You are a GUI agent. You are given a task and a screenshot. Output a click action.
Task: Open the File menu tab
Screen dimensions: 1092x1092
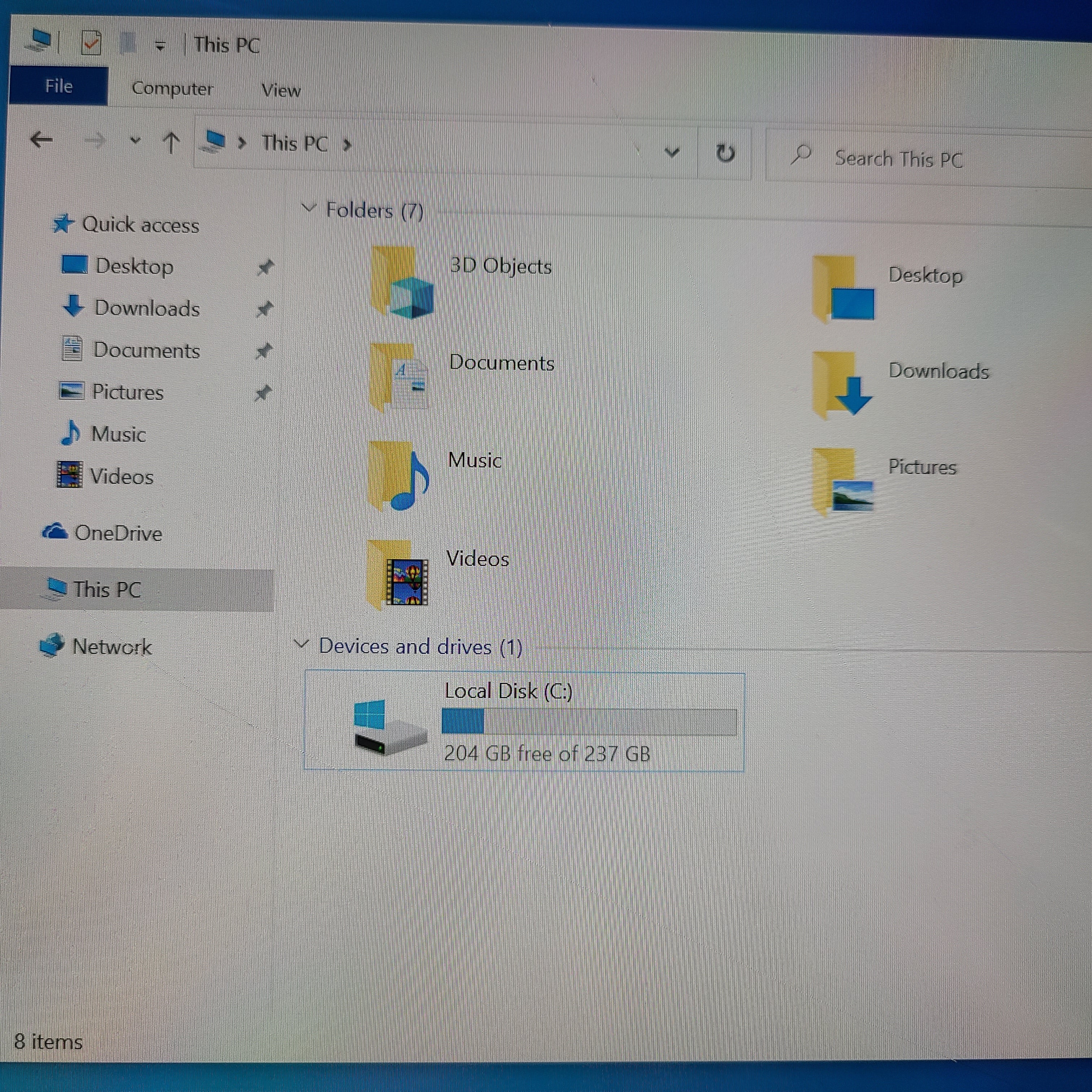click(x=59, y=86)
